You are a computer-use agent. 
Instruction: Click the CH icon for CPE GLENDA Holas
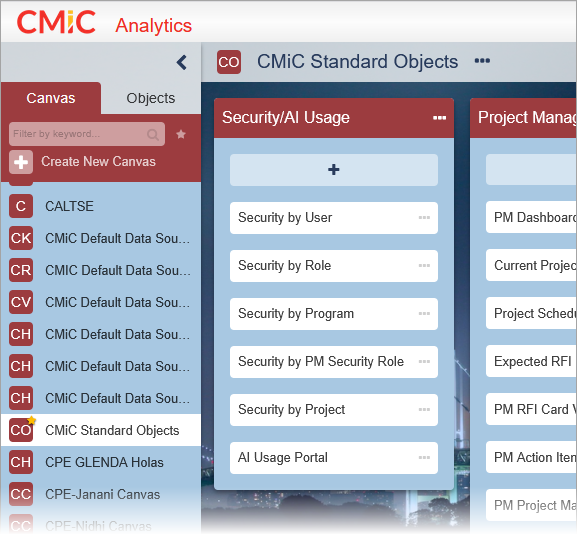(x=21, y=462)
